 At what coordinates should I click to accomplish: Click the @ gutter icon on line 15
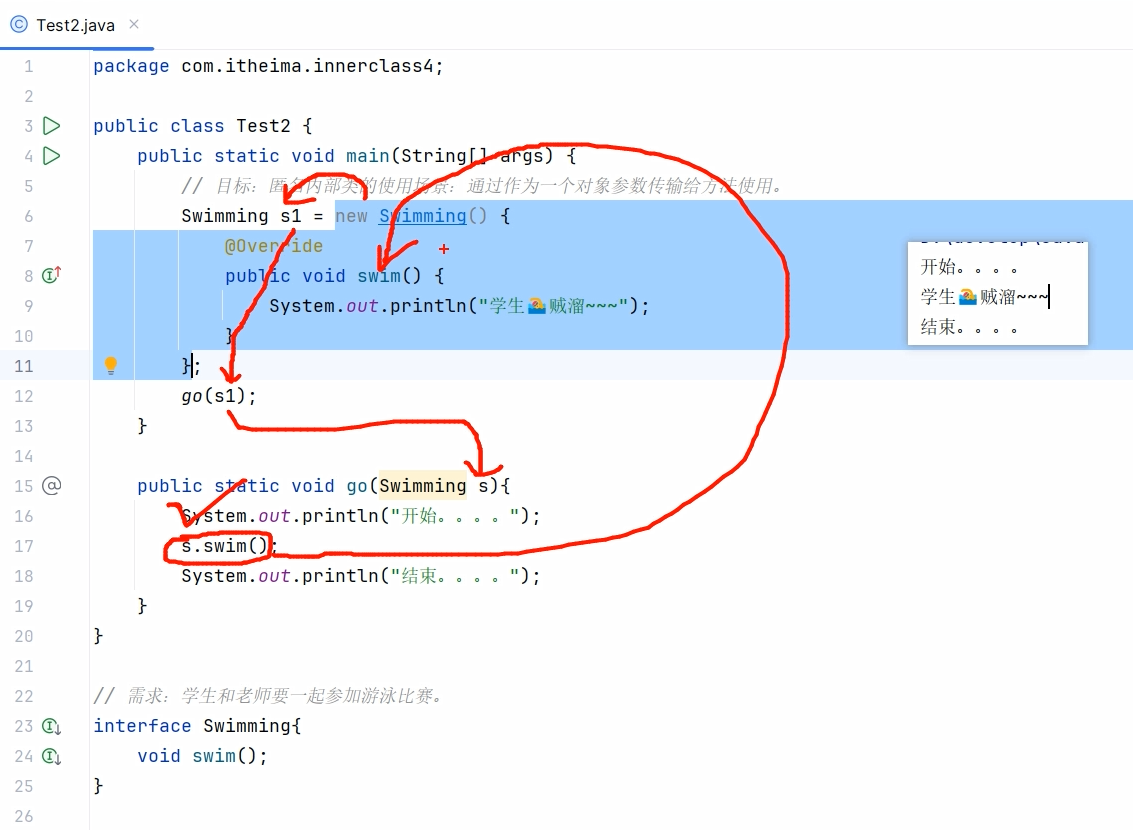tap(51, 485)
